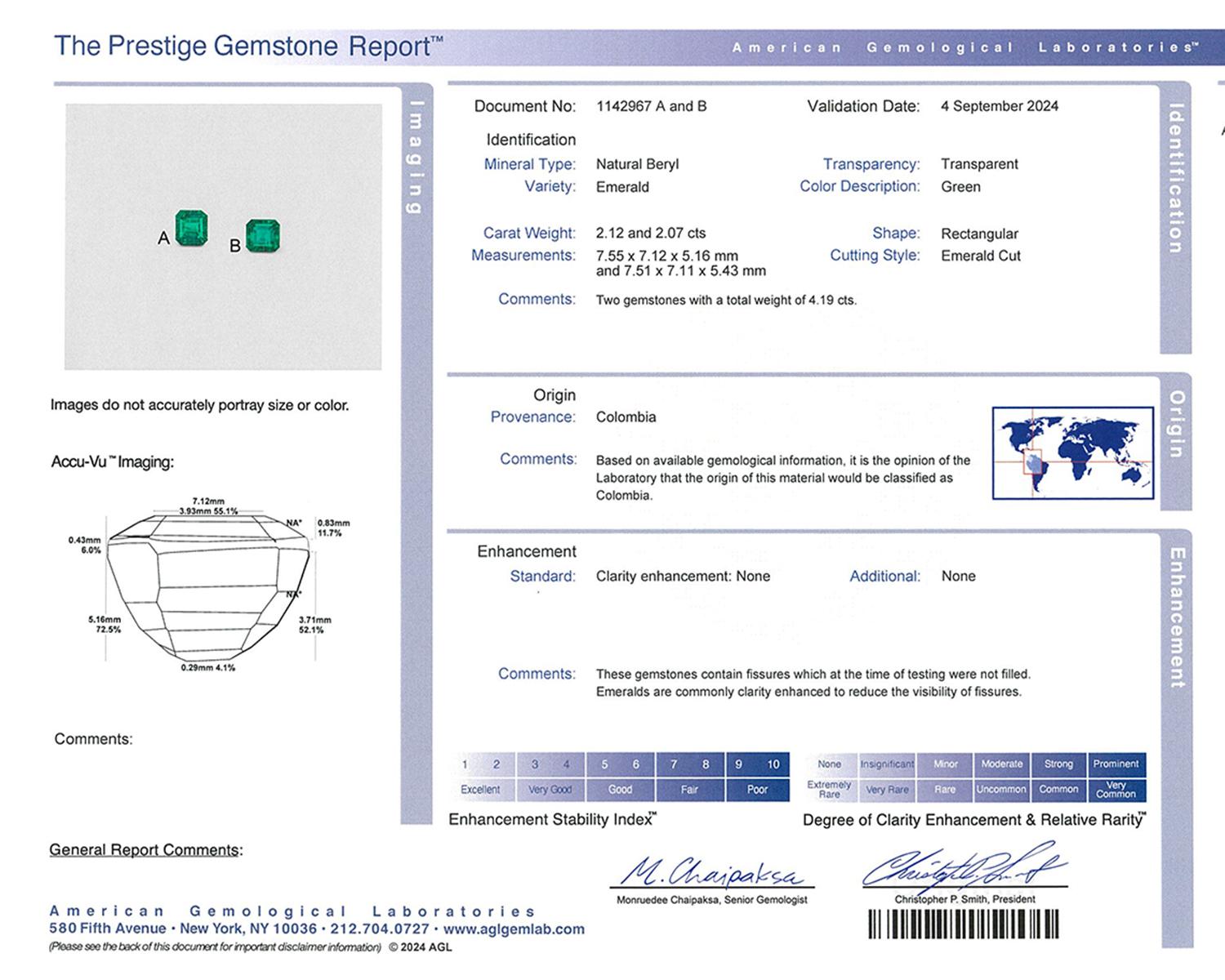Click total weight of 4.19 cts comment
The image size is (1225, 980).
pos(726,301)
